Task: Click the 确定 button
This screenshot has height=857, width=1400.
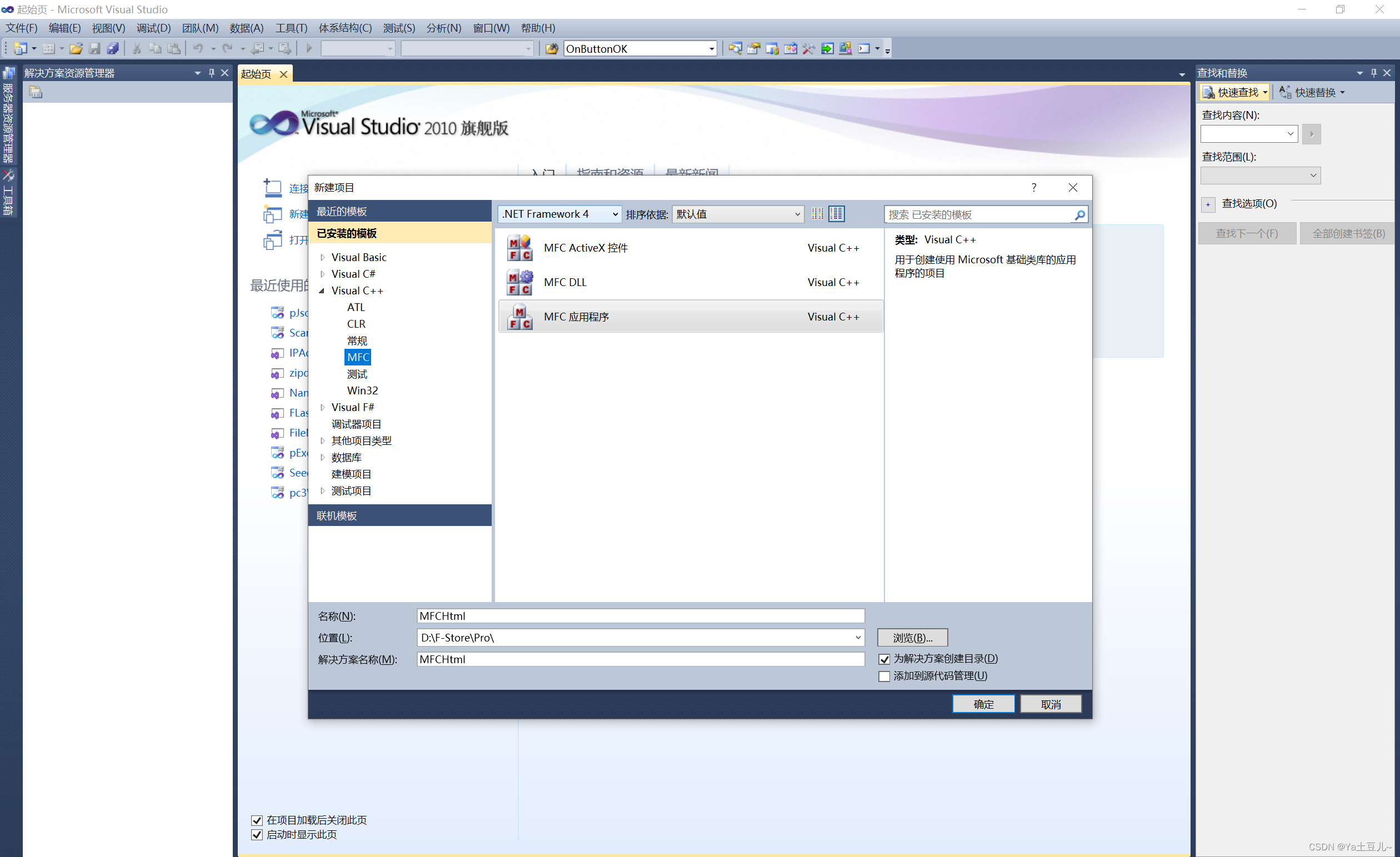Action: click(x=983, y=704)
